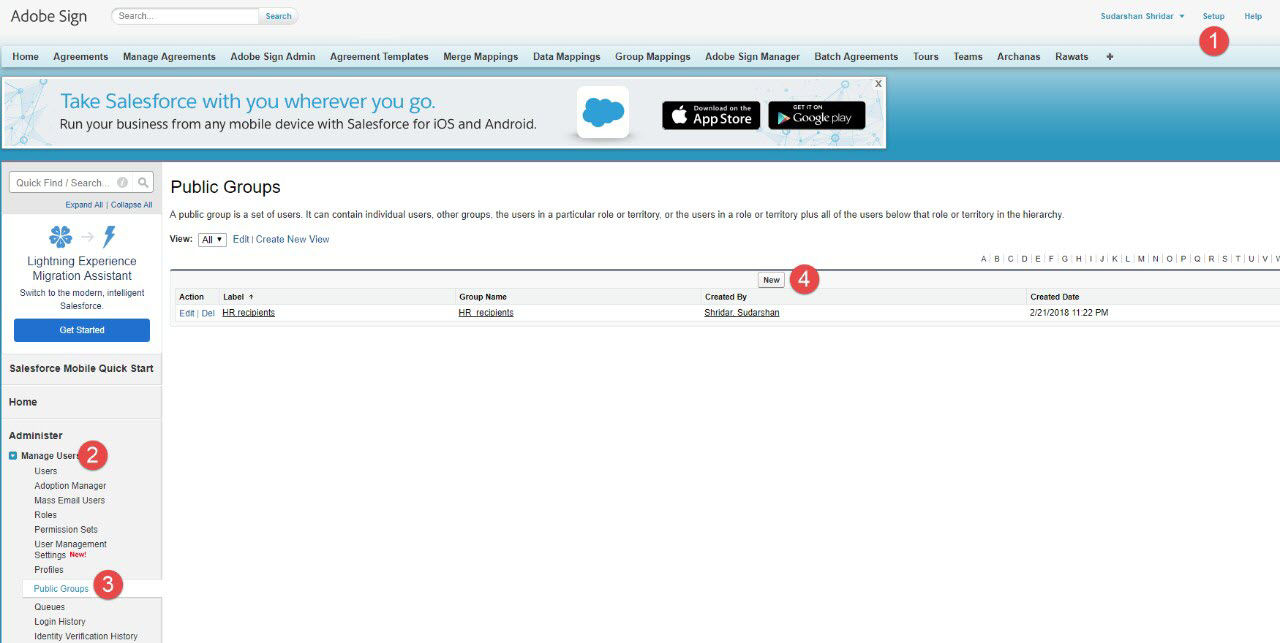1280x643 pixels.
Task: Open Identity Verification History
Action: pyautogui.click(x=86, y=637)
